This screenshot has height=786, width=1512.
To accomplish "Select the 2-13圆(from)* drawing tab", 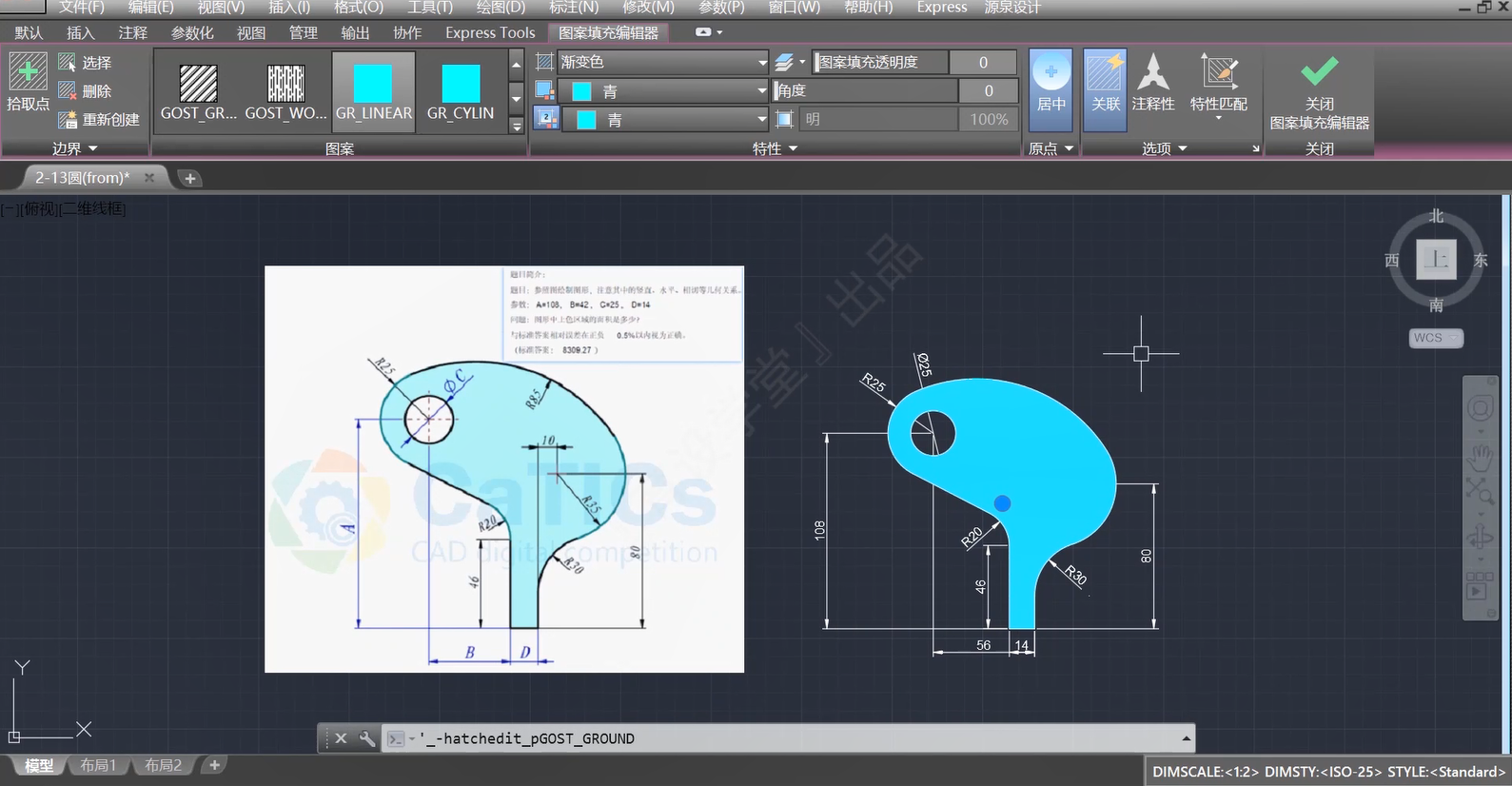I will 82,178.
